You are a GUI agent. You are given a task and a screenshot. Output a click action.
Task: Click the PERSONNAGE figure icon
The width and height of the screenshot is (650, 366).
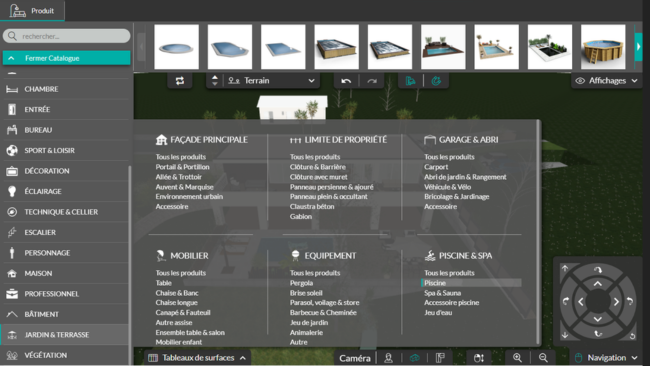(x=12, y=253)
